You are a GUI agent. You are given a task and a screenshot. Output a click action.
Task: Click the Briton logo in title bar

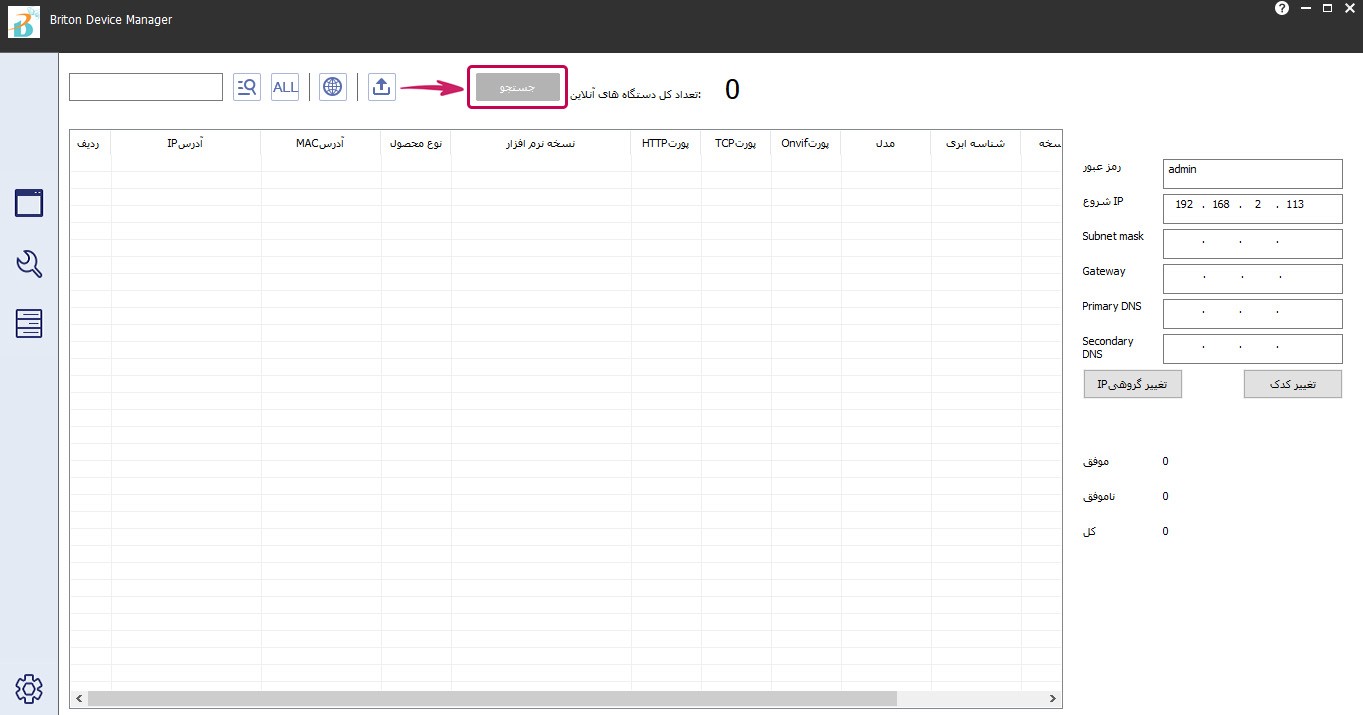[x=22, y=21]
